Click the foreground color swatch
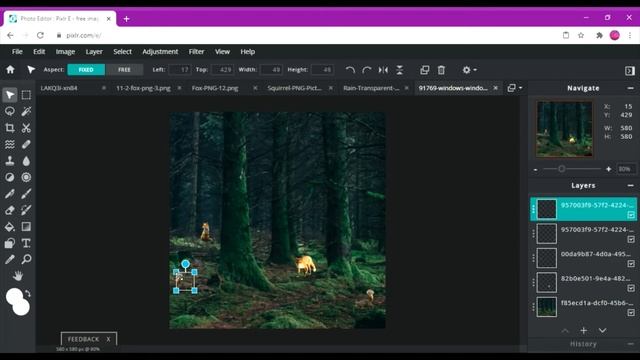 (x=14, y=296)
